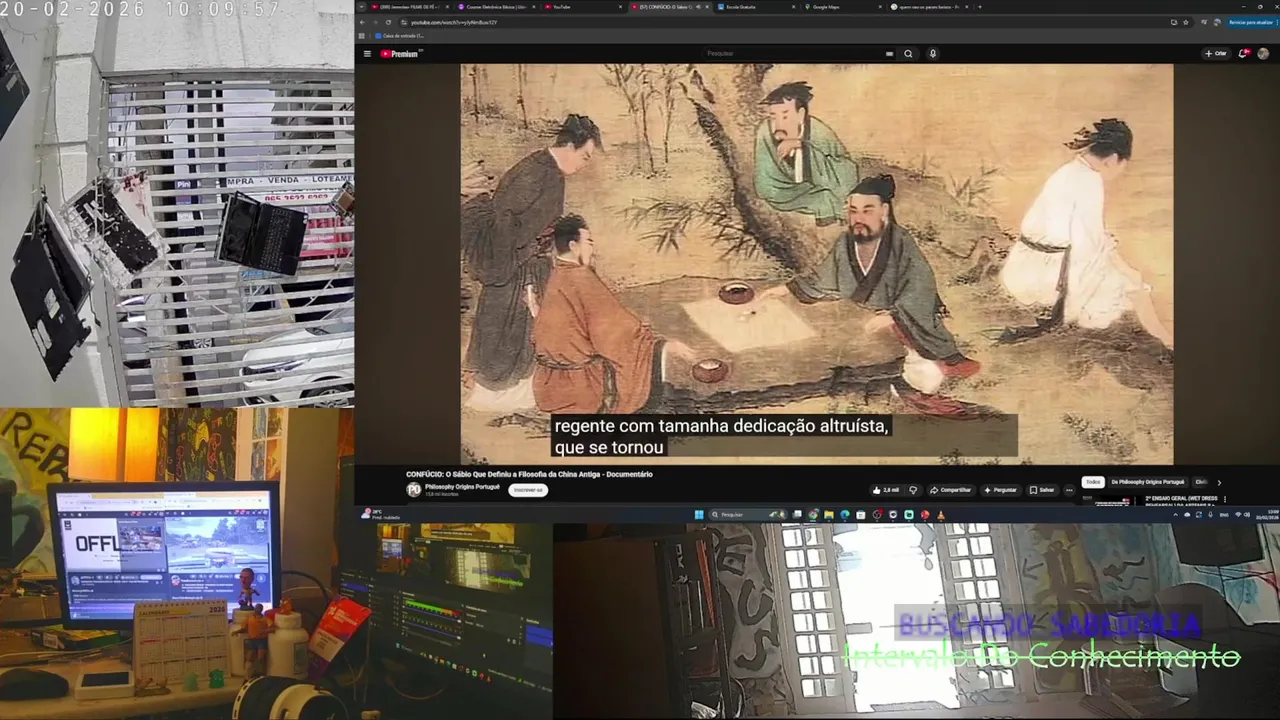This screenshot has width=1280, height=720.
Task: Show next filter chips with chevron
Action: click(1219, 483)
